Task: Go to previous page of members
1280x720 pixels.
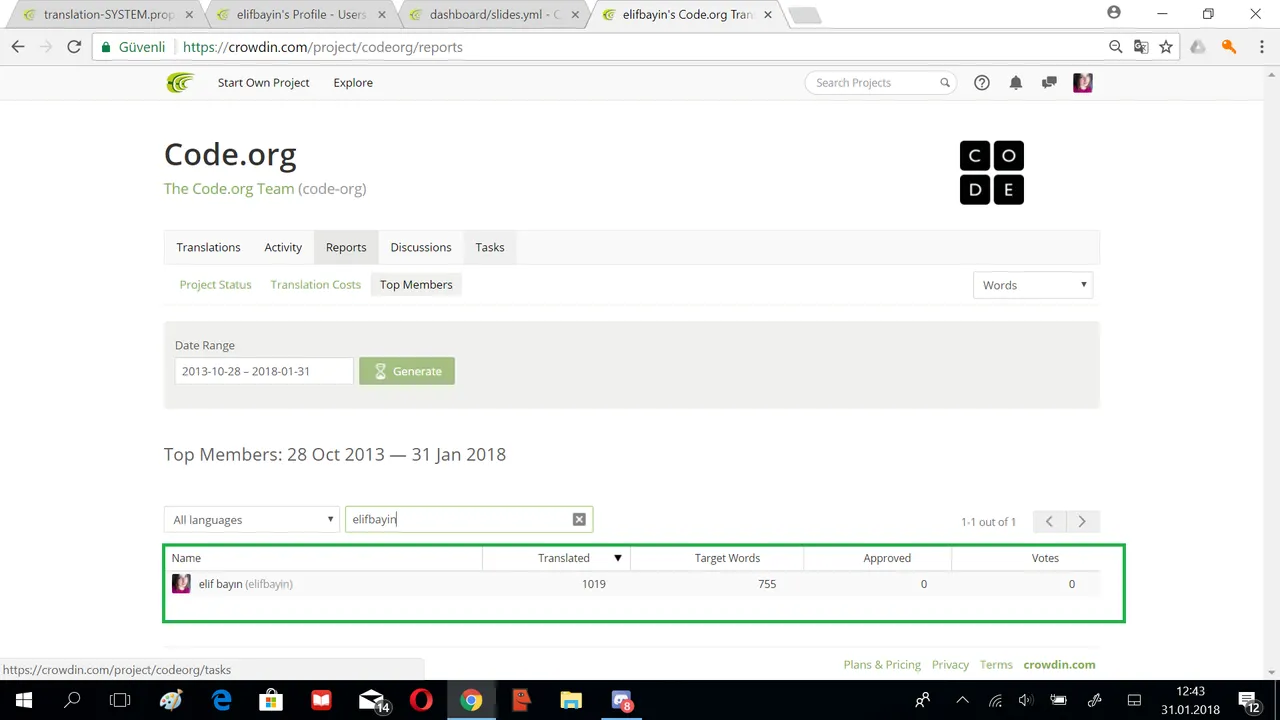Action: click(1049, 521)
